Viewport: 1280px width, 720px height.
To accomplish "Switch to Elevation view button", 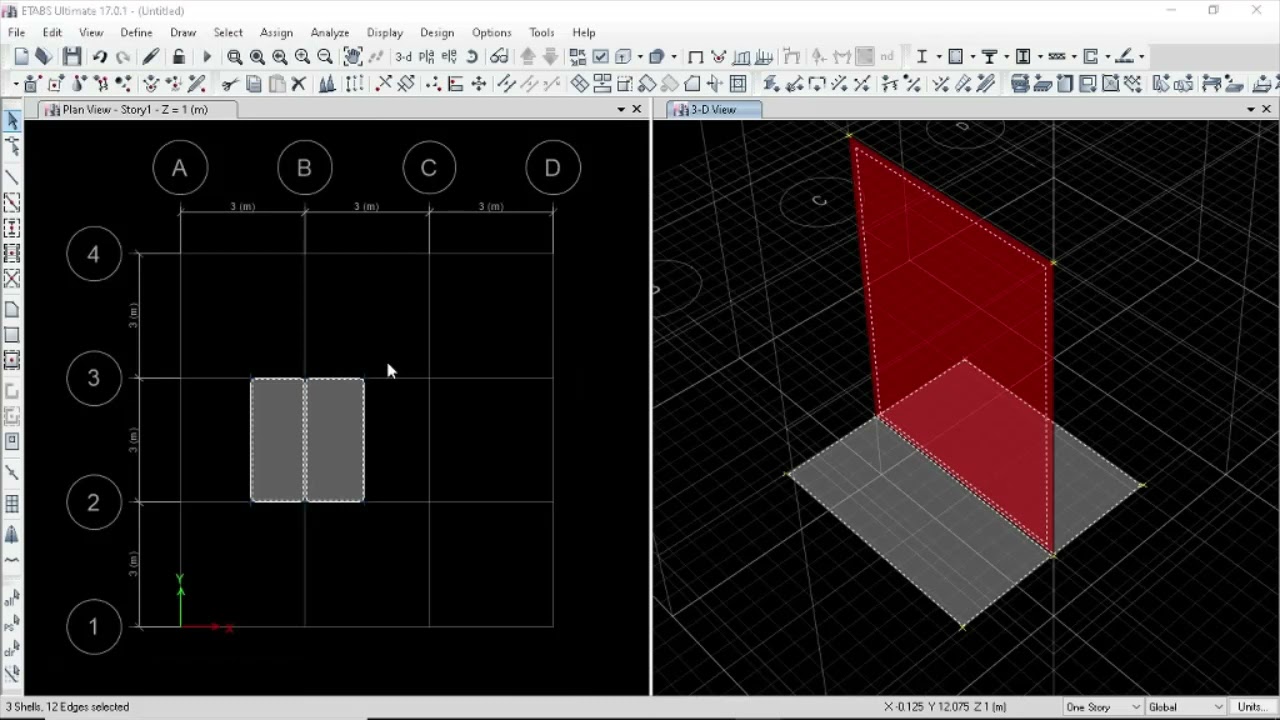I will tap(450, 57).
